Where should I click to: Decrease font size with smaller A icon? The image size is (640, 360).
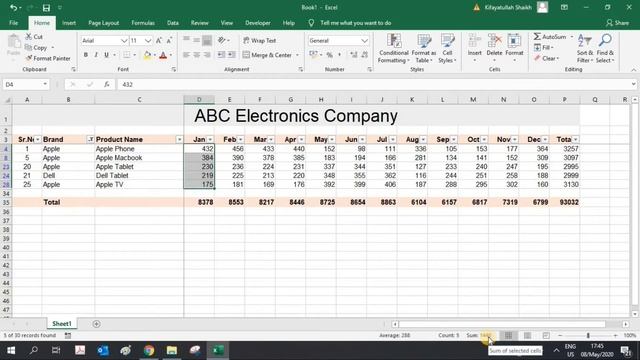(169, 40)
